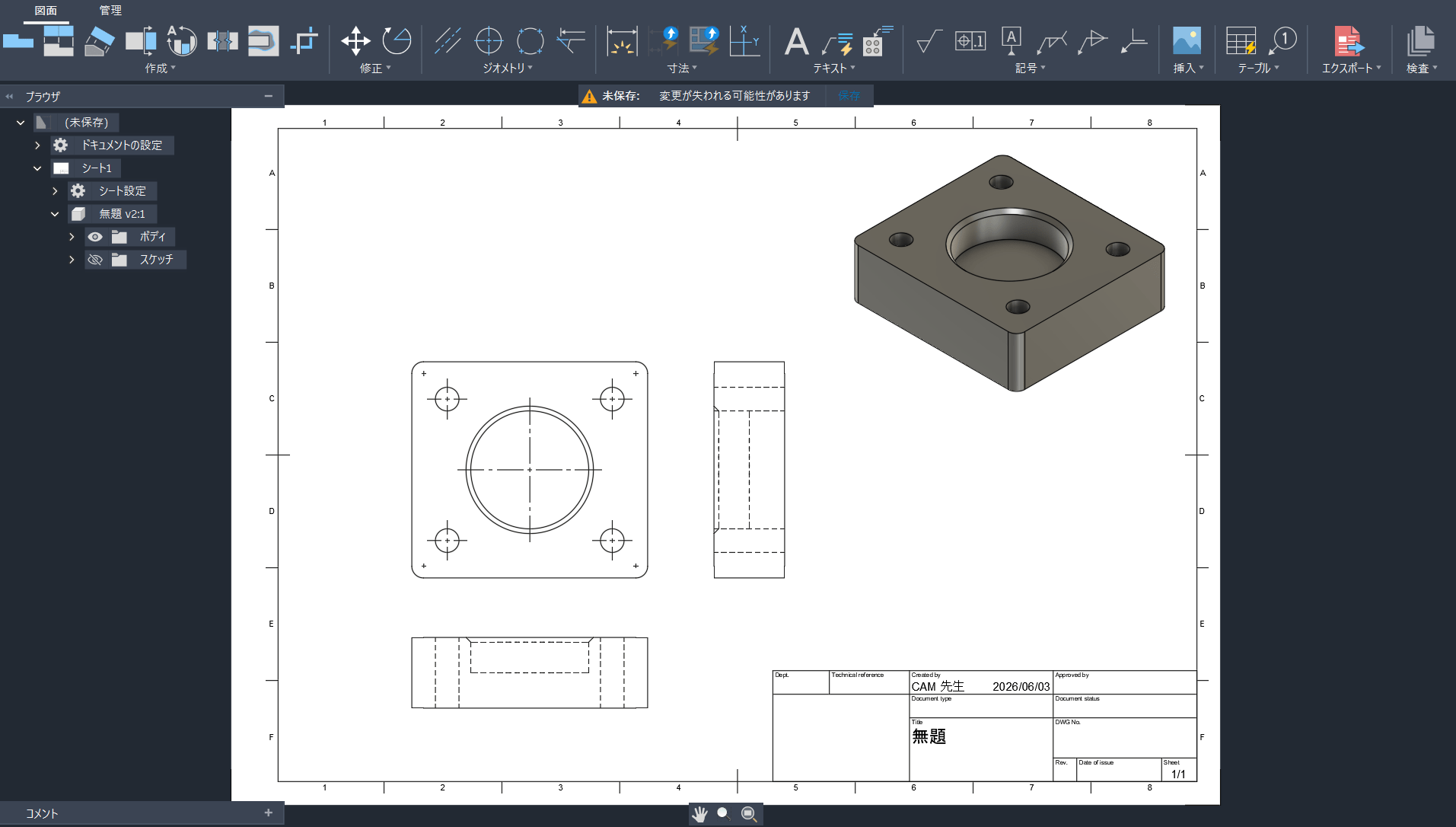Open the テキスト dropdown menu

click(834, 68)
